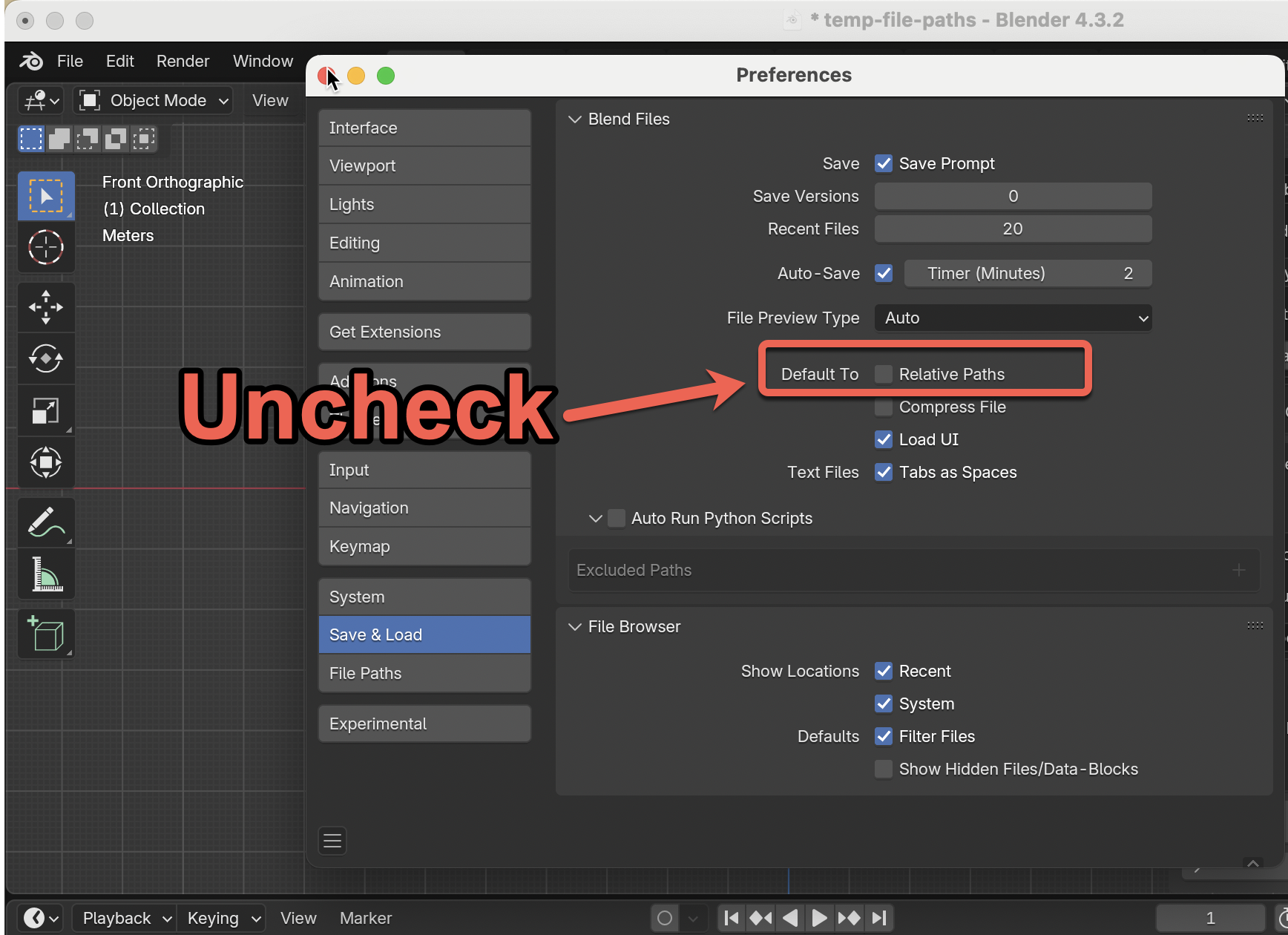The height and width of the screenshot is (935, 1288).
Task: Set selection mode to invert
Action: click(116, 139)
